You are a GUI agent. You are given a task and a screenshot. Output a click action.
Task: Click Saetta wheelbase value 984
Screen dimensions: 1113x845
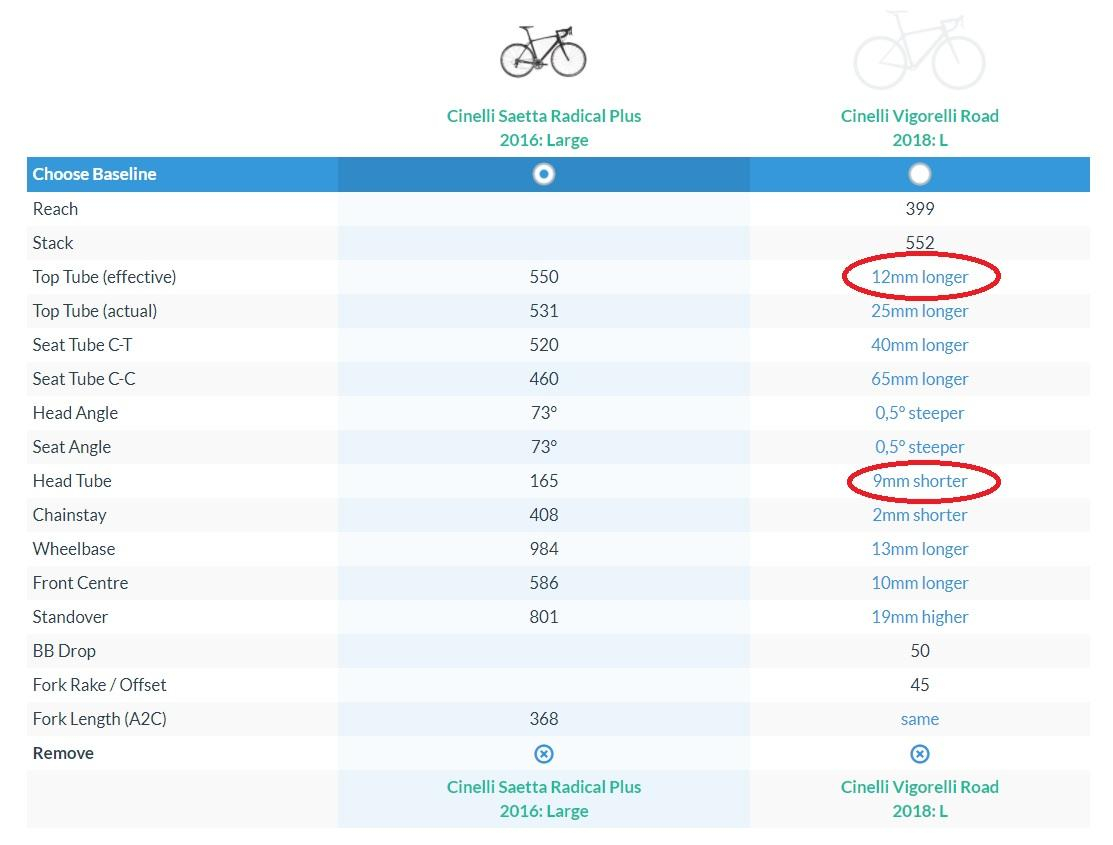[544, 549]
